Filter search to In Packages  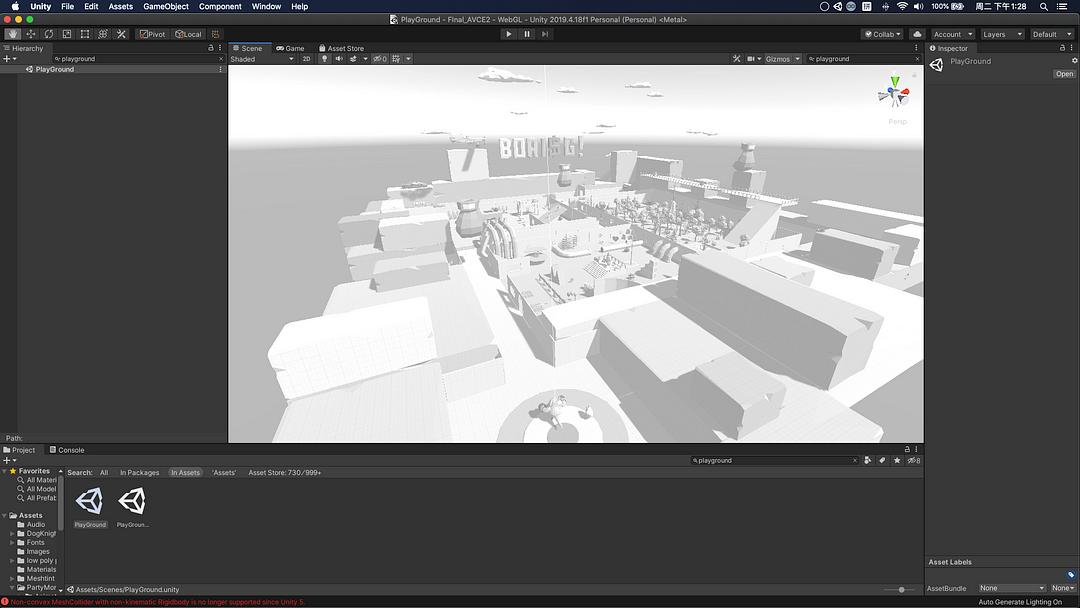click(139, 472)
